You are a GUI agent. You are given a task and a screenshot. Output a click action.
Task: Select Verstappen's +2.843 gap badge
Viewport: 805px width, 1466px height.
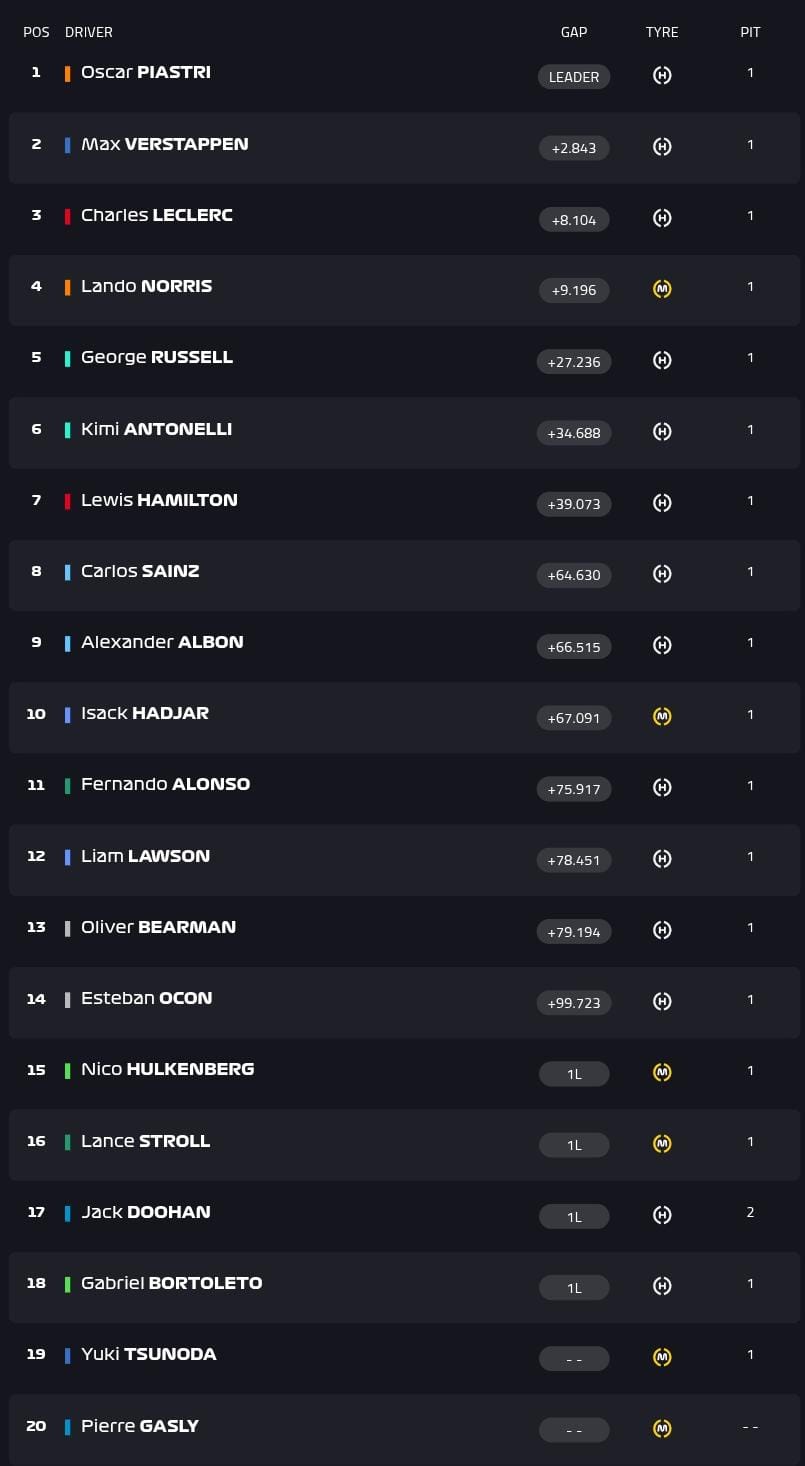574,148
